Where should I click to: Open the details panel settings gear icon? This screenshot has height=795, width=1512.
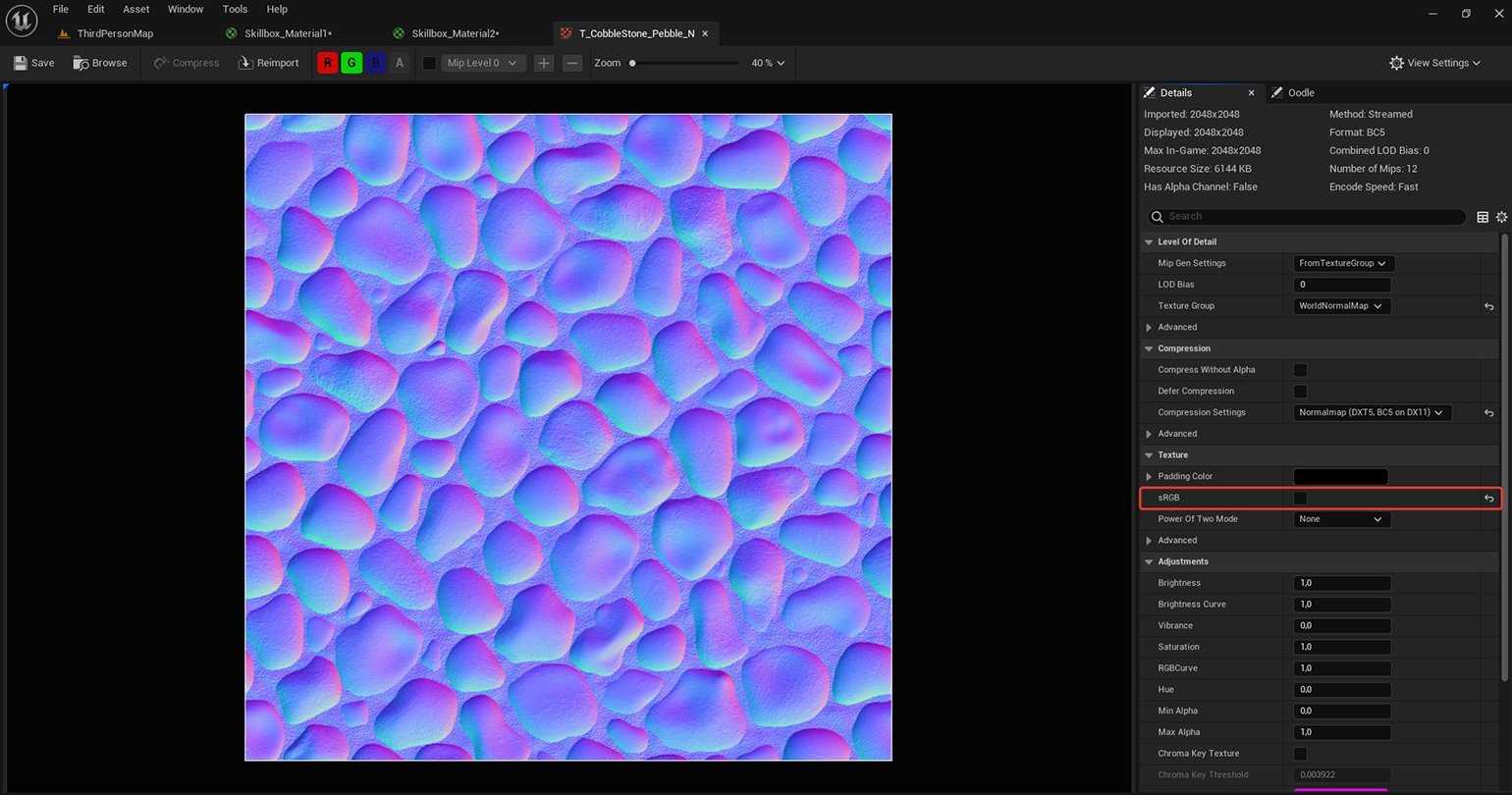[x=1501, y=217]
